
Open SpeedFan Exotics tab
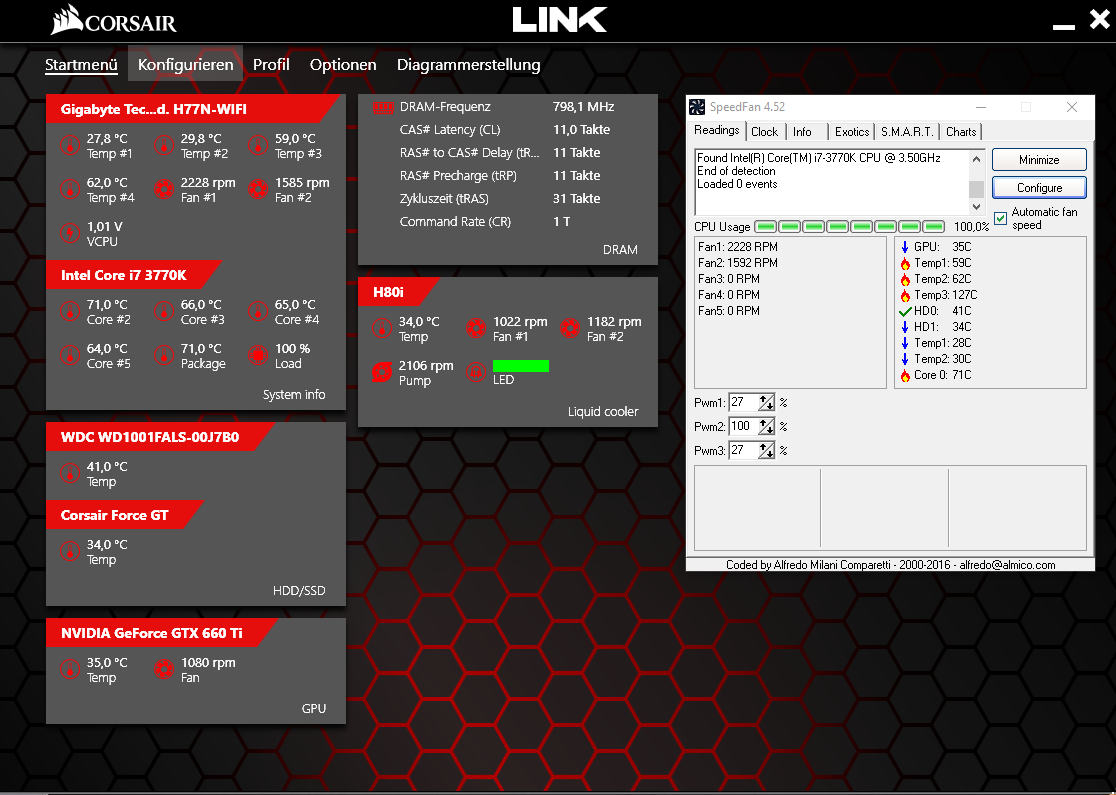852,132
